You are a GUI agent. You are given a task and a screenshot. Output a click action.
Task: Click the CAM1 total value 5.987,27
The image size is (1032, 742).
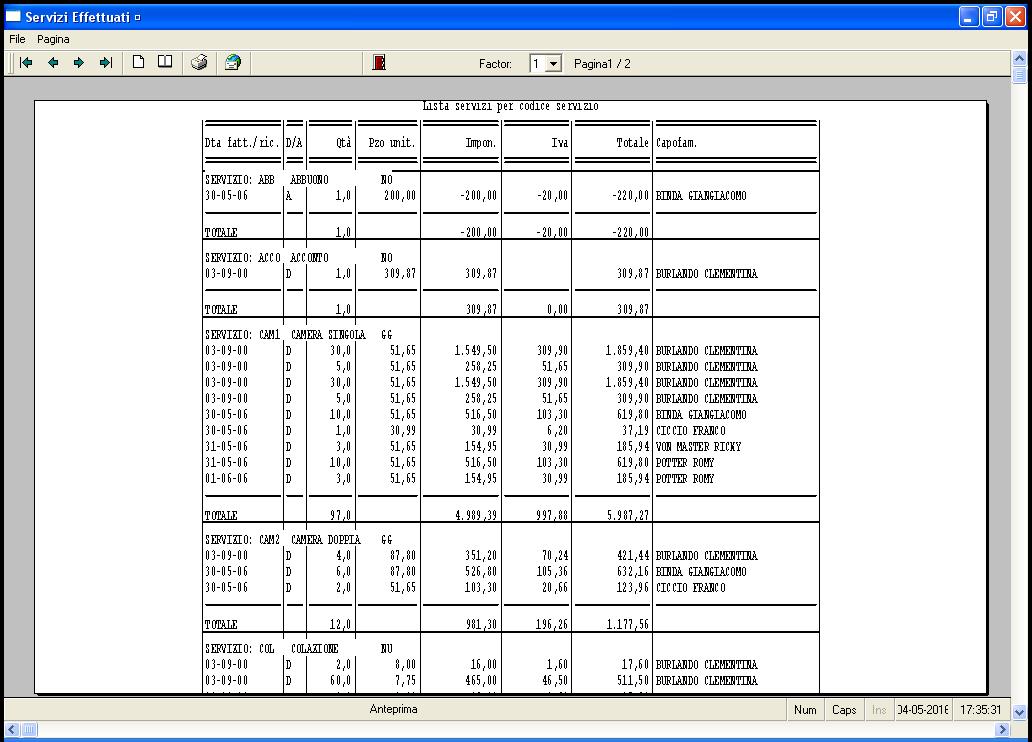pyautogui.click(x=628, y=516)
